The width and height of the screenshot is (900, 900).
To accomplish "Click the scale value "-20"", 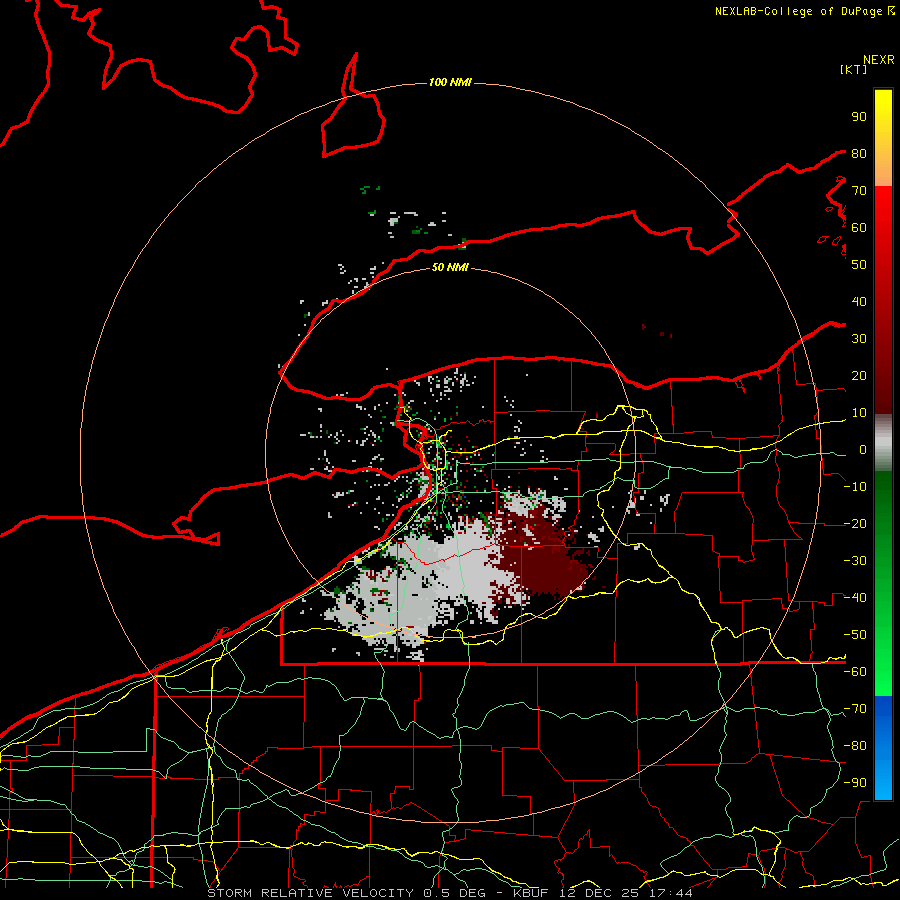I will pyautogui.click(x=855, y=524).
